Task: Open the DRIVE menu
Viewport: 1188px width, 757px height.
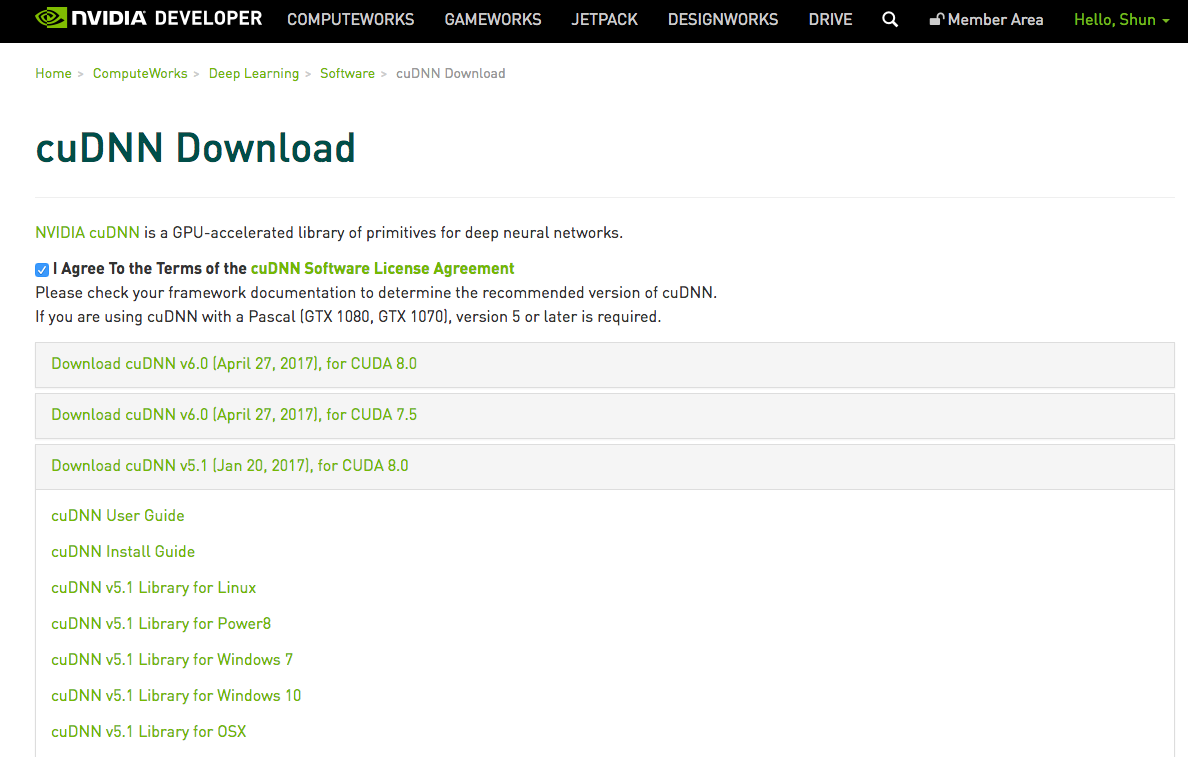Action: 830,20
